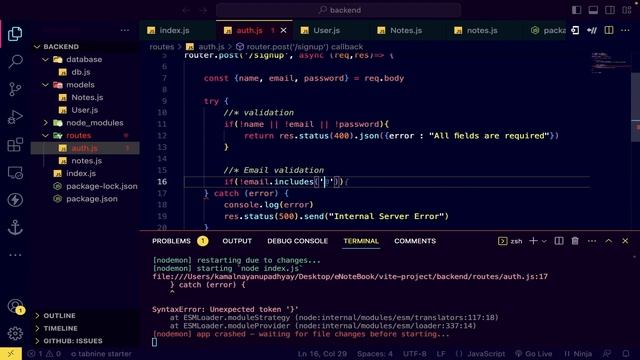
Task: Open the terminal launch profile dropdown
Action: [544, 241]
